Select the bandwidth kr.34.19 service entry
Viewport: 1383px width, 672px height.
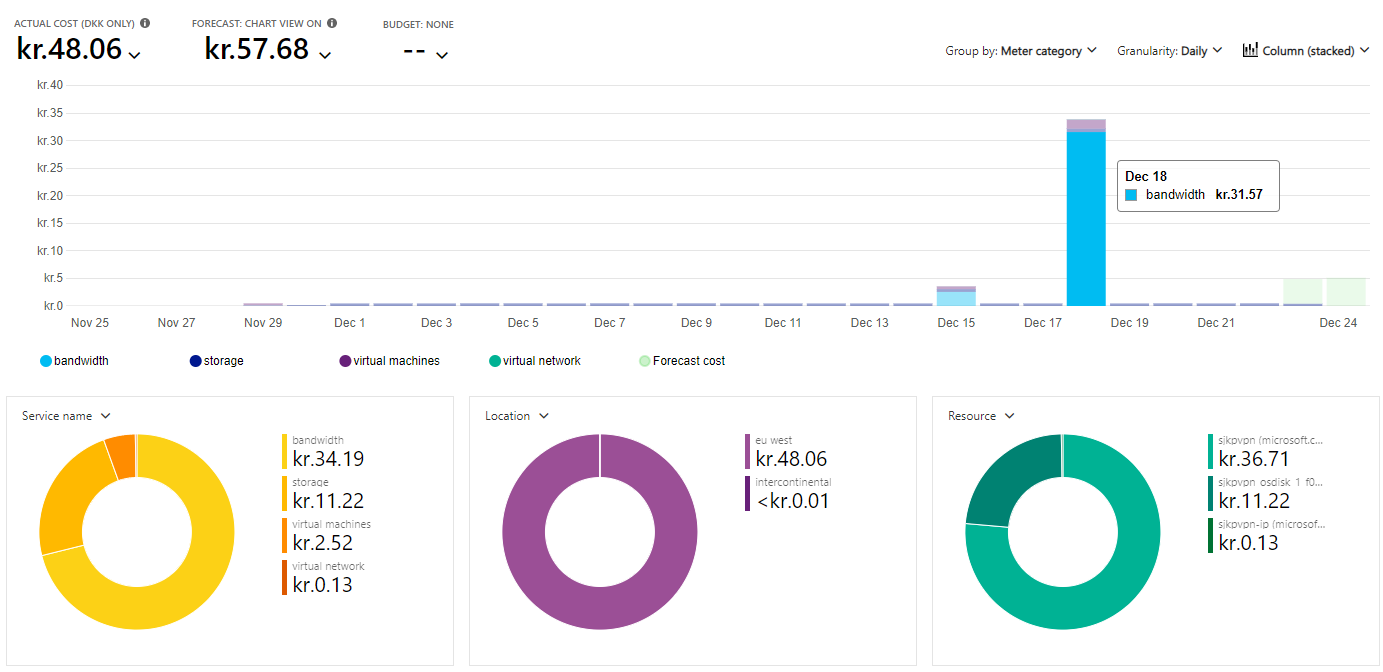click(327, 451)
